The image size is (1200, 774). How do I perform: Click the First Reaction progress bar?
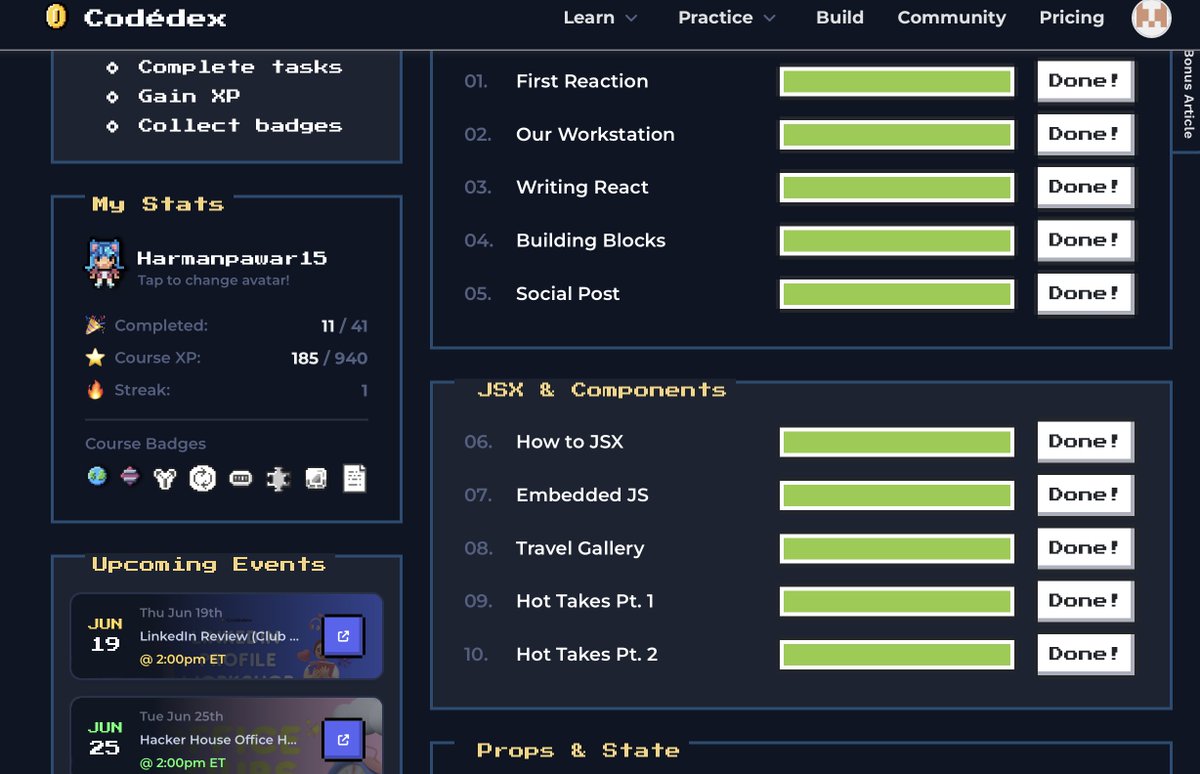897,82
